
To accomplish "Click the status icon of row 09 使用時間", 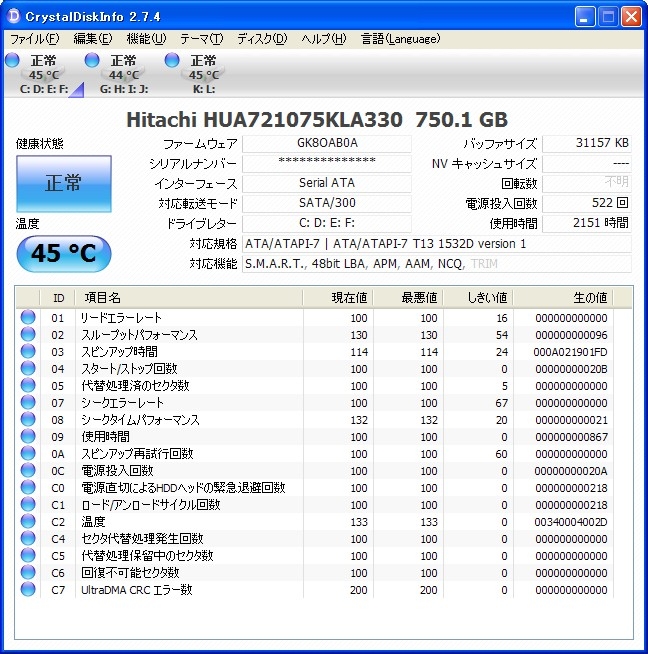I will 28,437.
